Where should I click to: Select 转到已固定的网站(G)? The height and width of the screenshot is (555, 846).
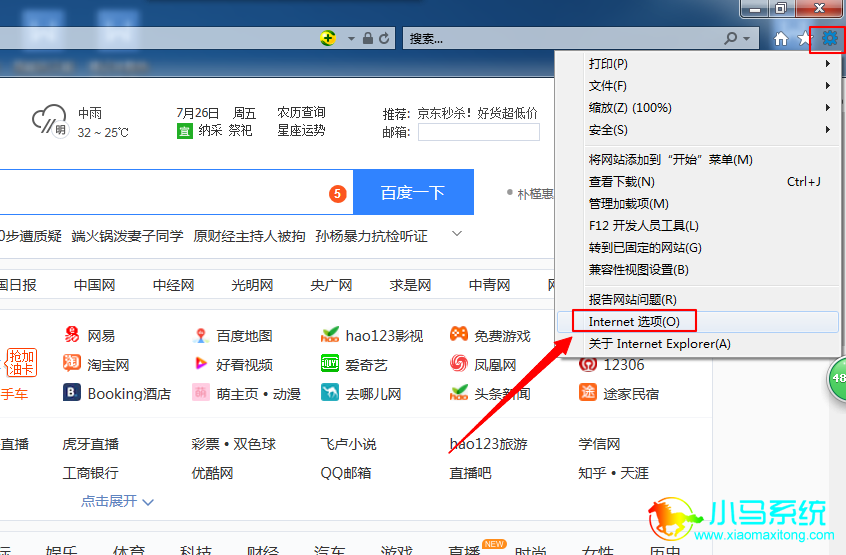pyautogui.click(x=698, y=248)
